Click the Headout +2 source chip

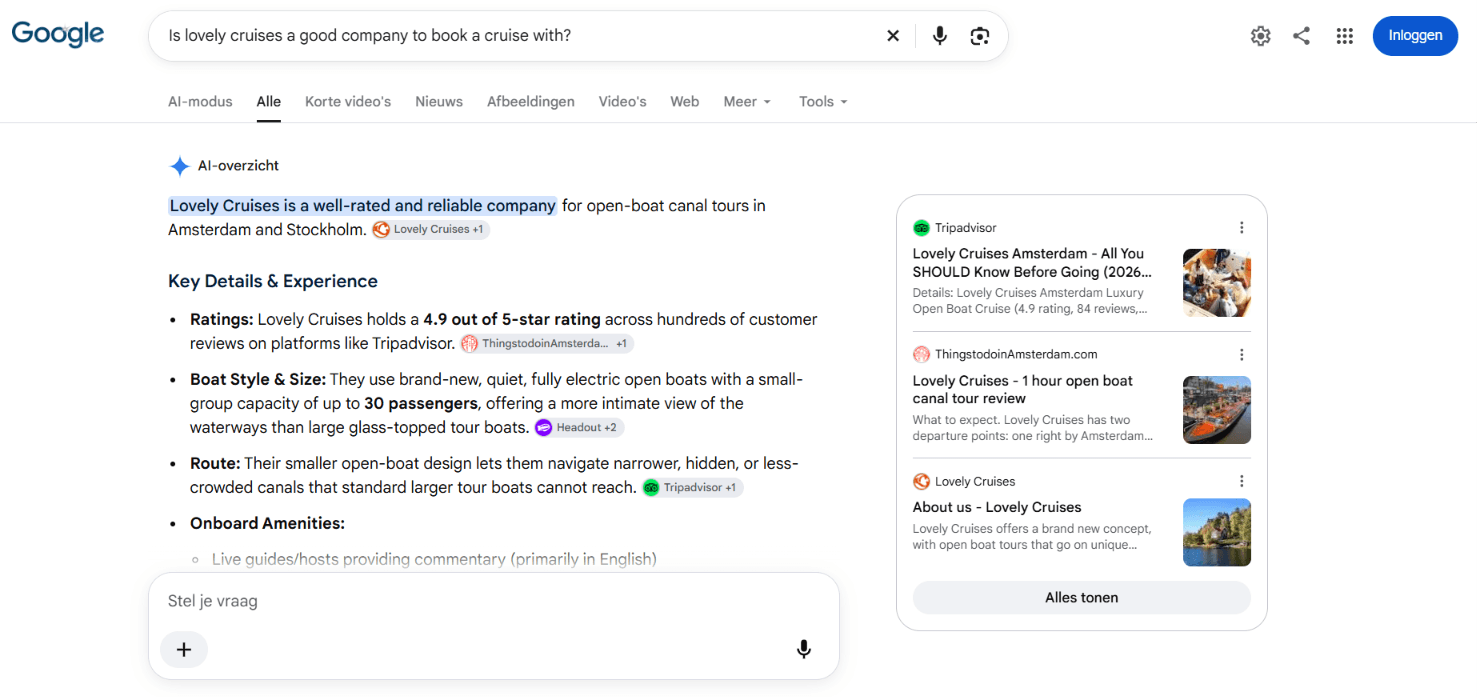[579, 428]
